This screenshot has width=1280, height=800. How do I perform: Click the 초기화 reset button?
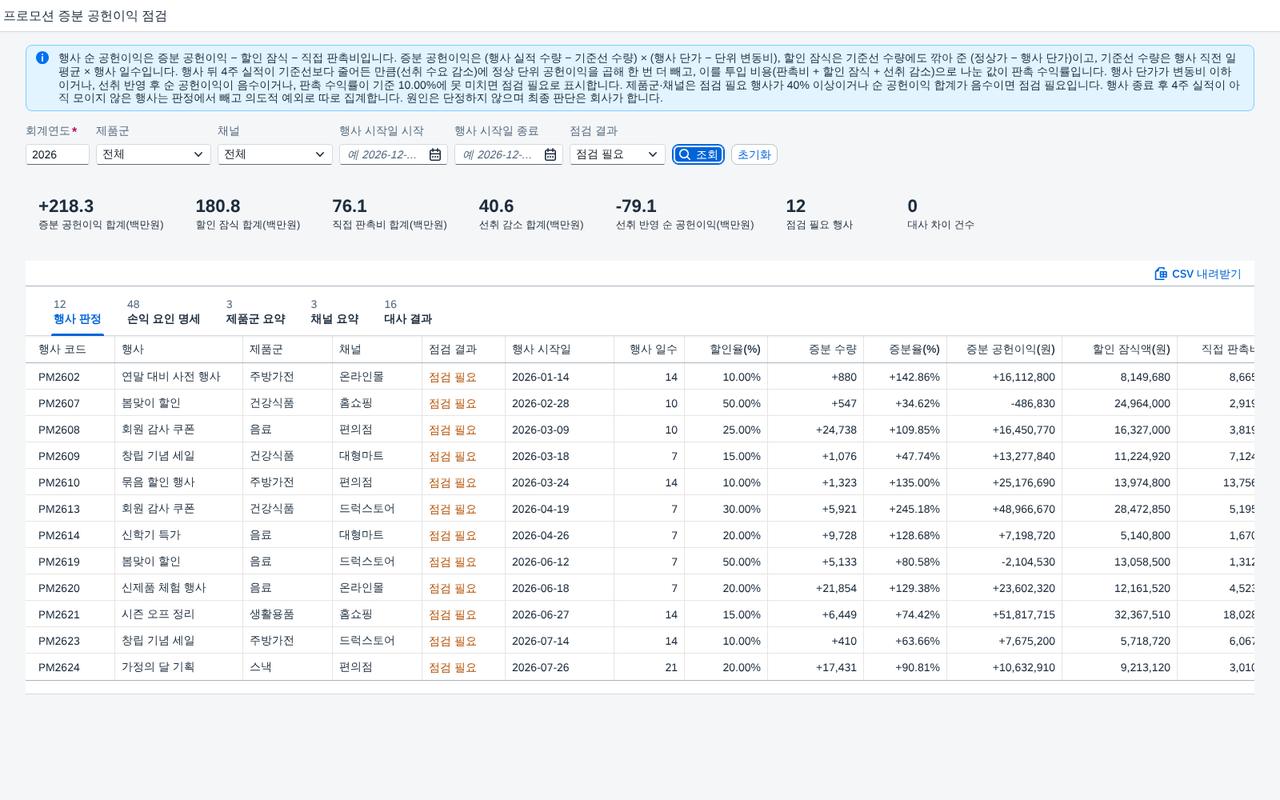pos(754,155)
